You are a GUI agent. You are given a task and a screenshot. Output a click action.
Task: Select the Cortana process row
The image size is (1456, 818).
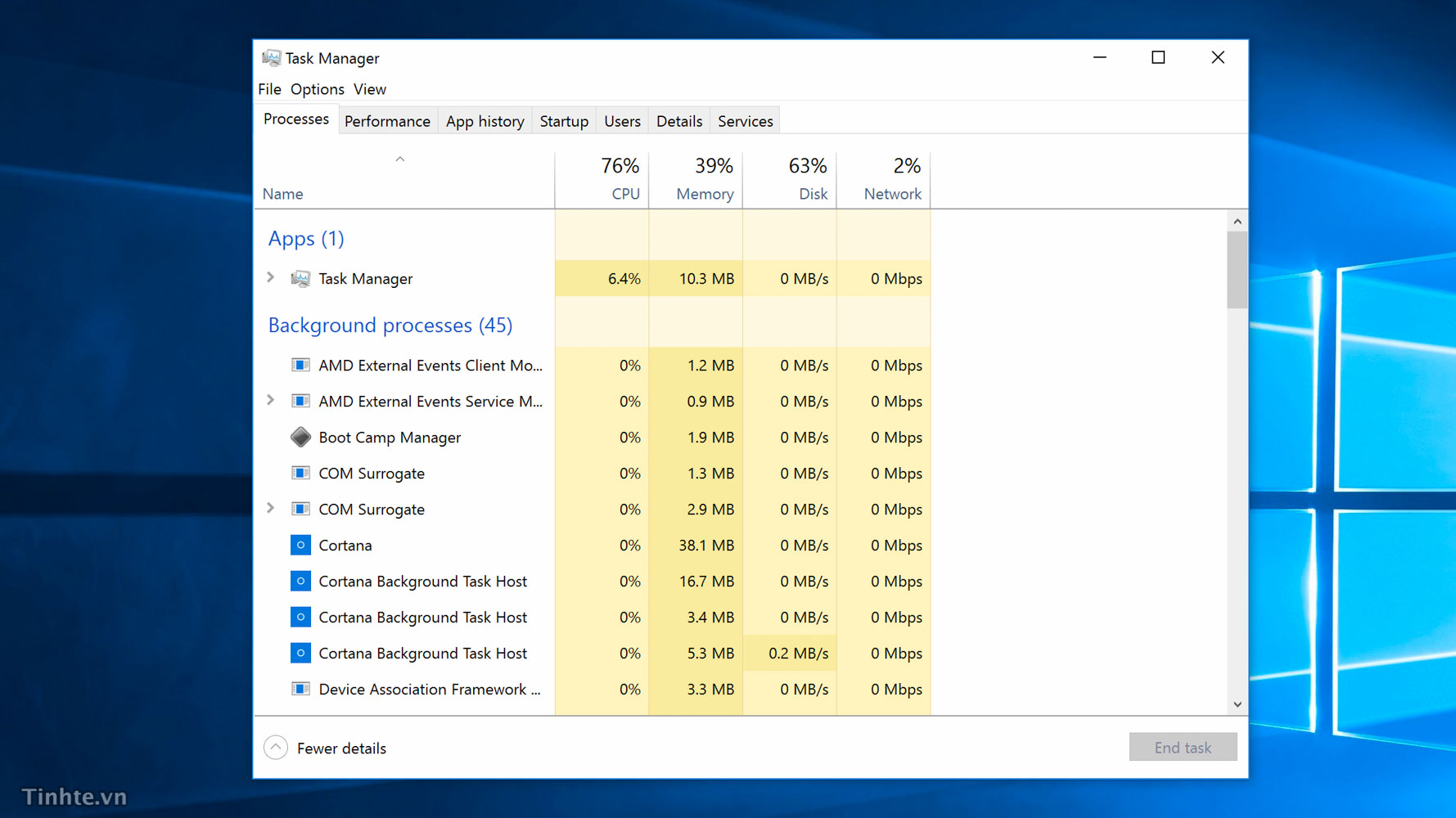coord(593,545)
